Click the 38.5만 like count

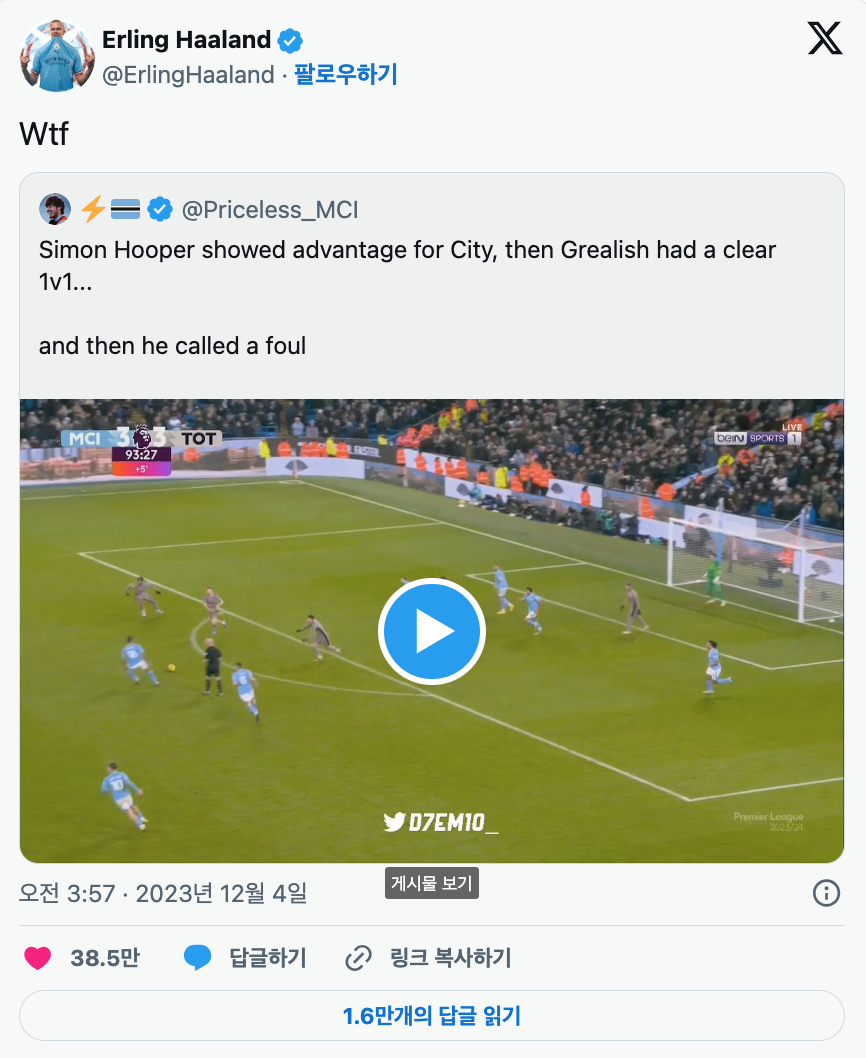[x=105, y=958]
